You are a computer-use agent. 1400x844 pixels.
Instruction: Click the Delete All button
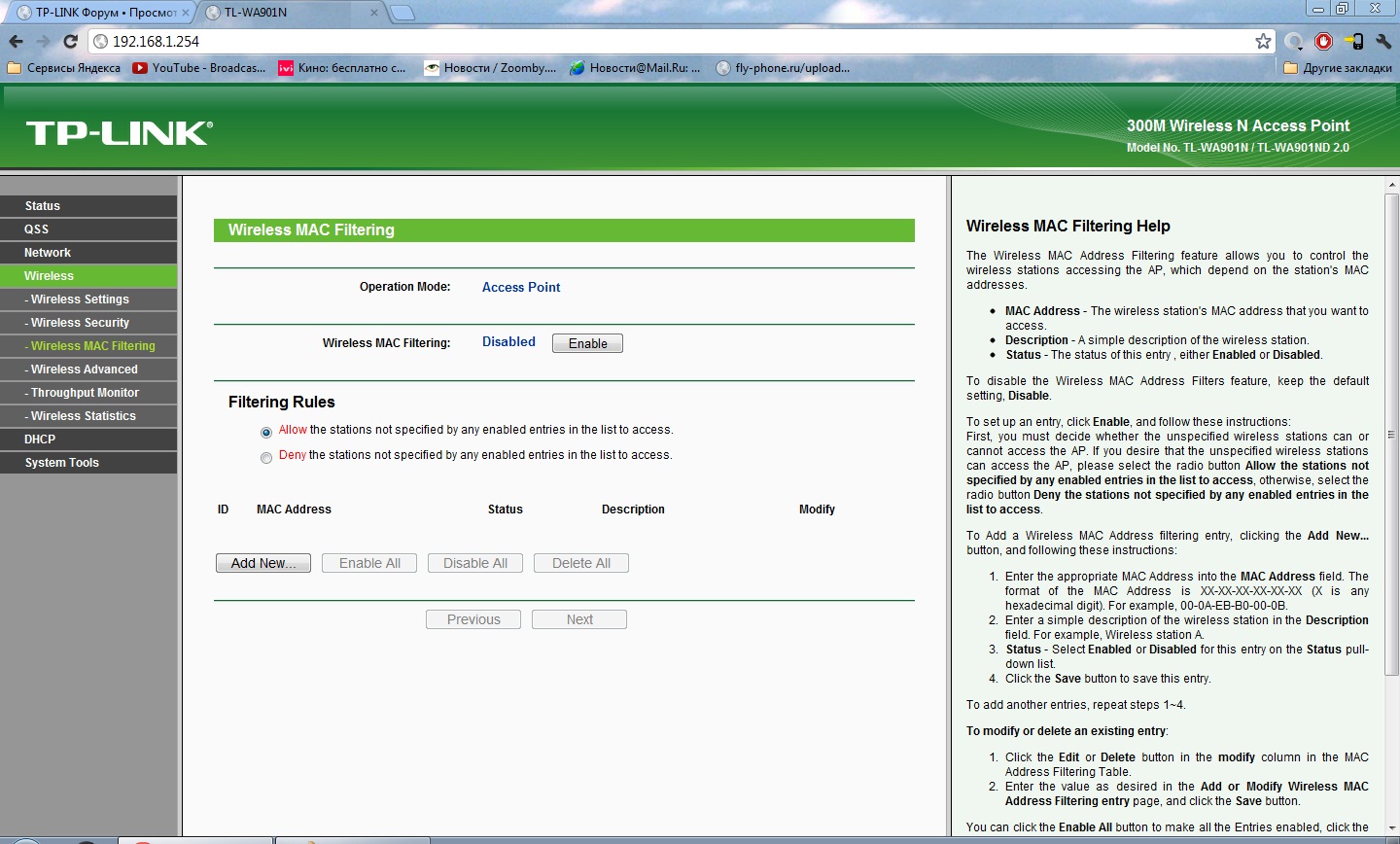coord(581,563)
